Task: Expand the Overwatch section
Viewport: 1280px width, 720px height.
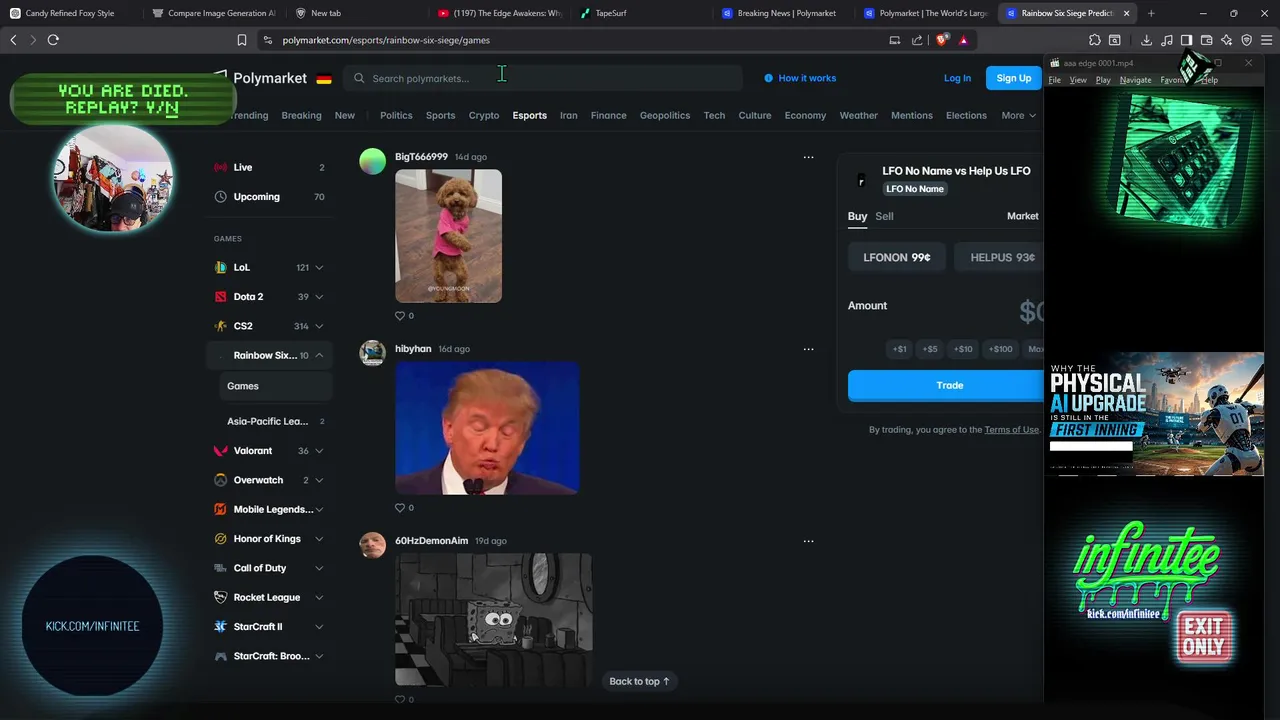Action: (x=319, y=480)
